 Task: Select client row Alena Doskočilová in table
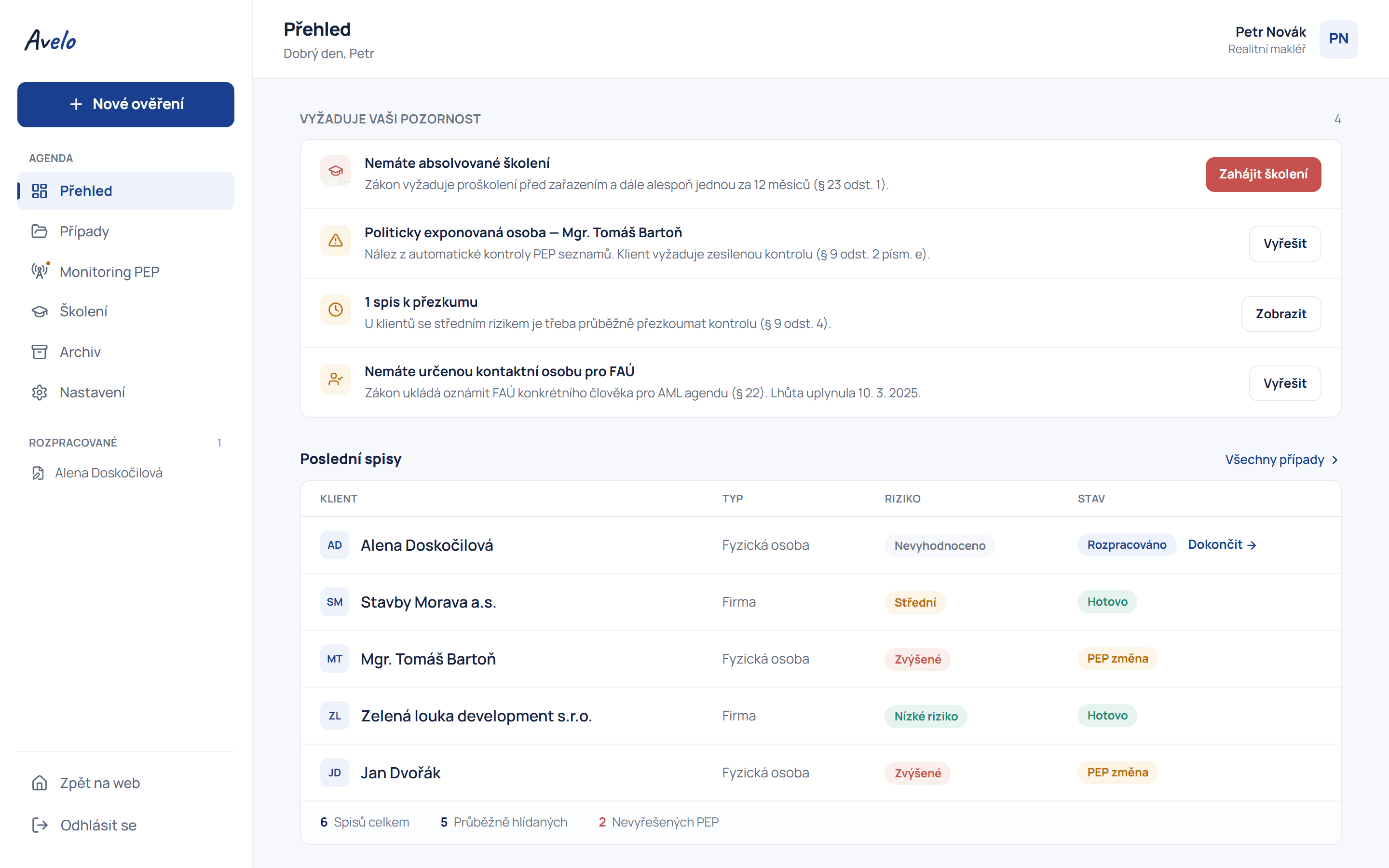coord(820,545)
